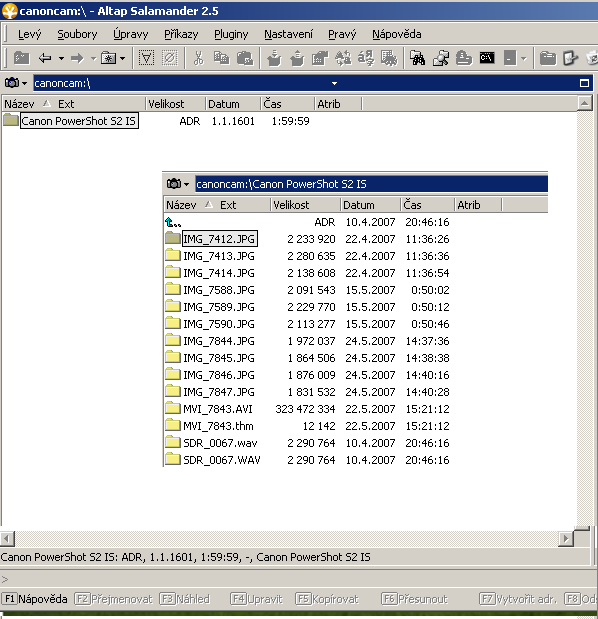Open Find files binoculars icon
This screenshot has width=598, height=619.
(x=417, y=58)
